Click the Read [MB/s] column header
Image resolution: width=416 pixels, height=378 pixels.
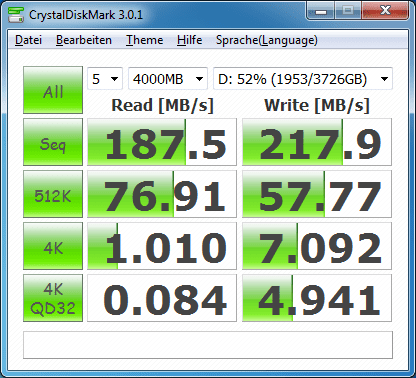click(162, 105)
